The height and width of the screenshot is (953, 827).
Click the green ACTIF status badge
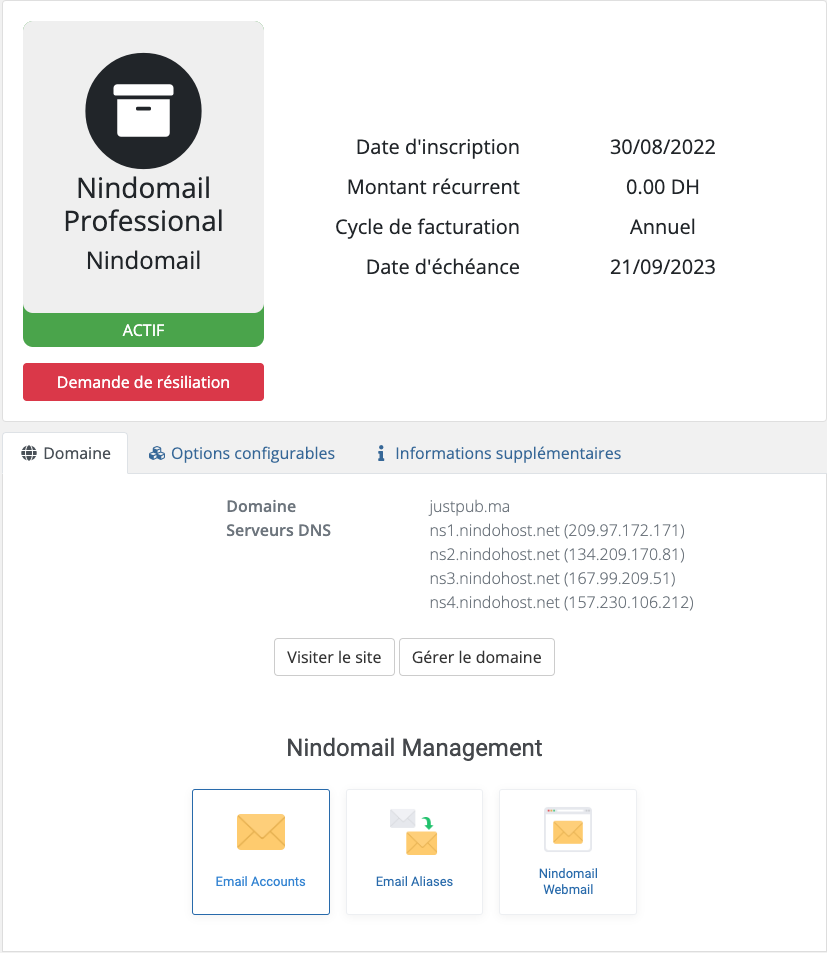[143, 330]
